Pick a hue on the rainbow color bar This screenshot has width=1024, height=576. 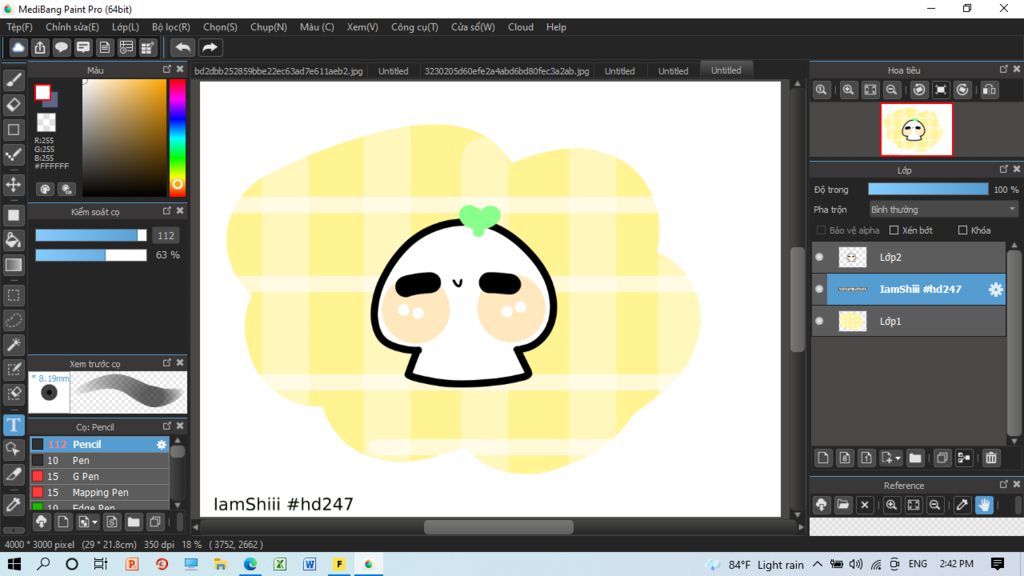(177, 137)
